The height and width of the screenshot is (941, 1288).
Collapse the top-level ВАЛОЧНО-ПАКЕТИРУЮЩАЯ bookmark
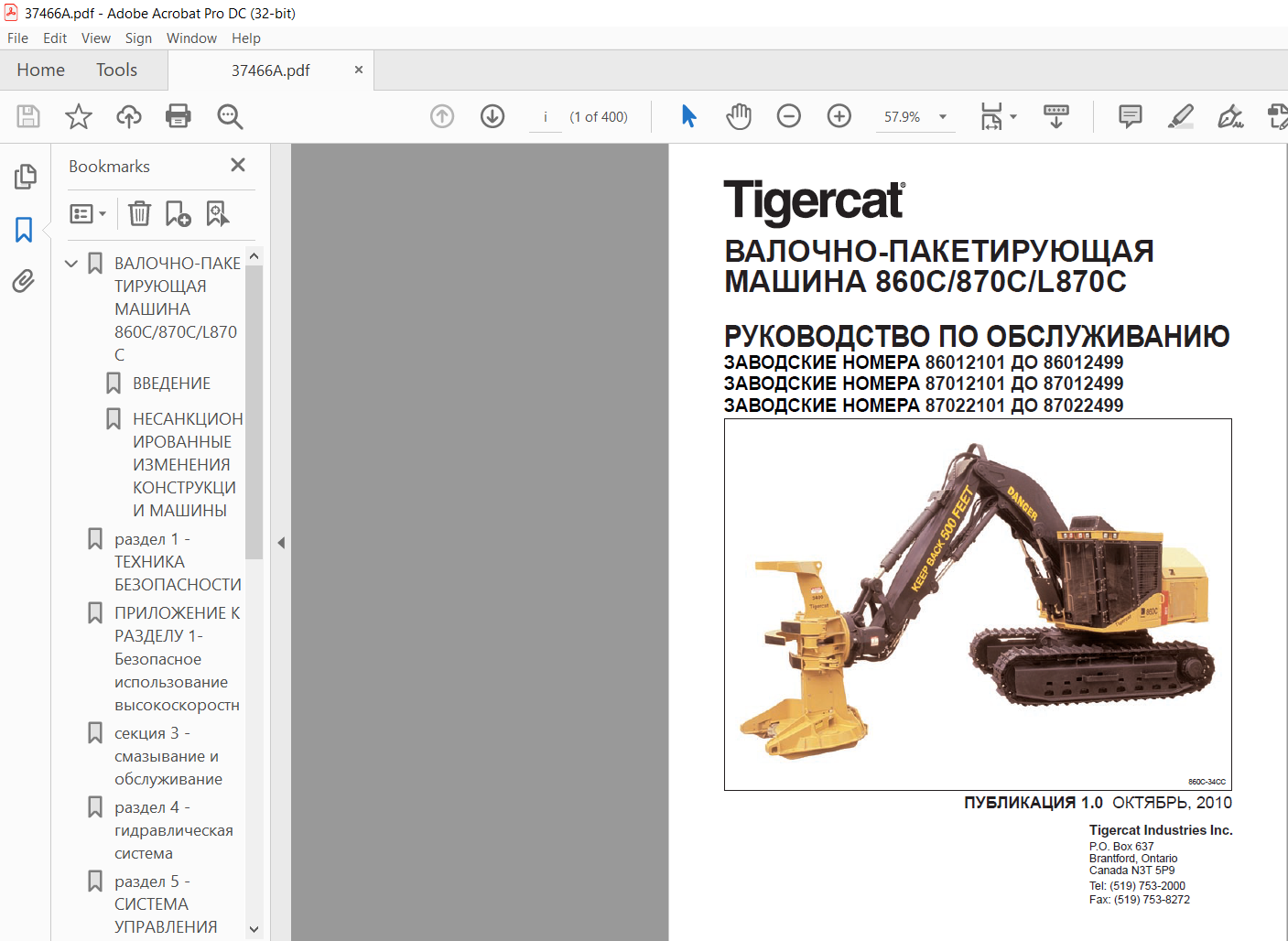(x=71, y=264)
